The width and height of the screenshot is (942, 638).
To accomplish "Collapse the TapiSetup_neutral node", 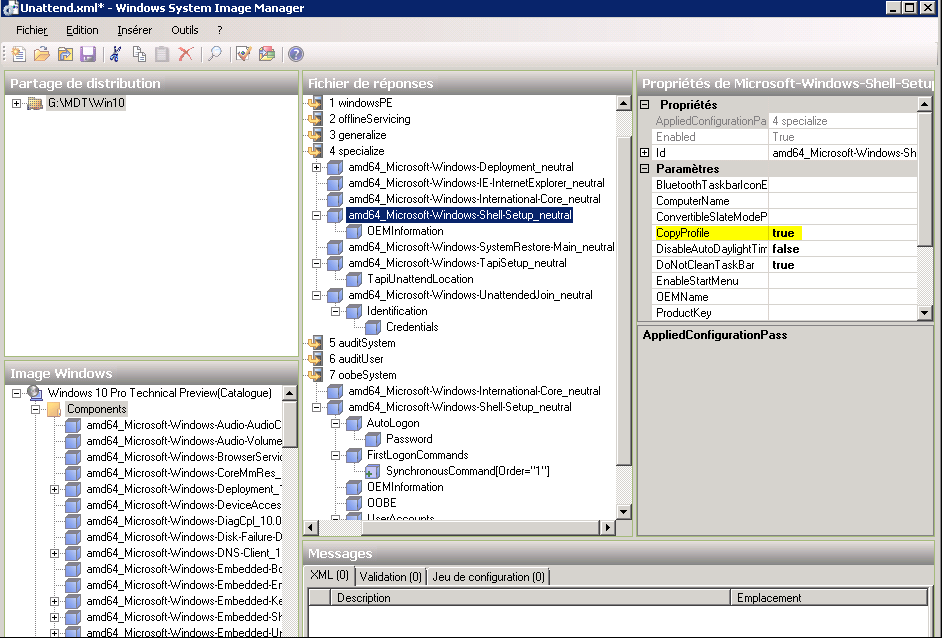I will pos(317,263).
